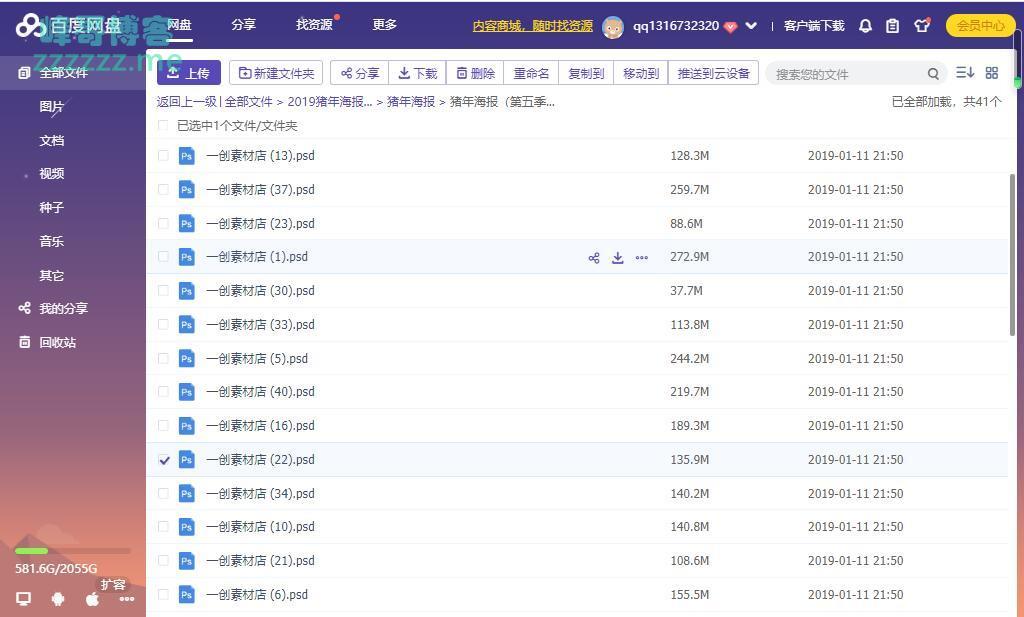Click 复制到 button
1024x617 pixels.
point(586,72)
